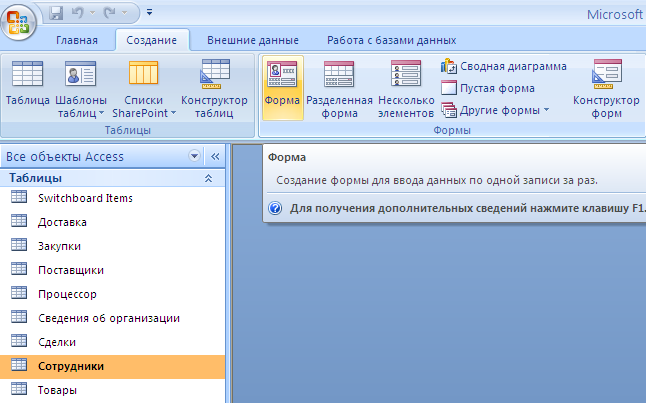Viewport: 646px width, 403px height.
Task: Open the Внешние данные tab
Action: pyautogui.click(x=253, y=40)
